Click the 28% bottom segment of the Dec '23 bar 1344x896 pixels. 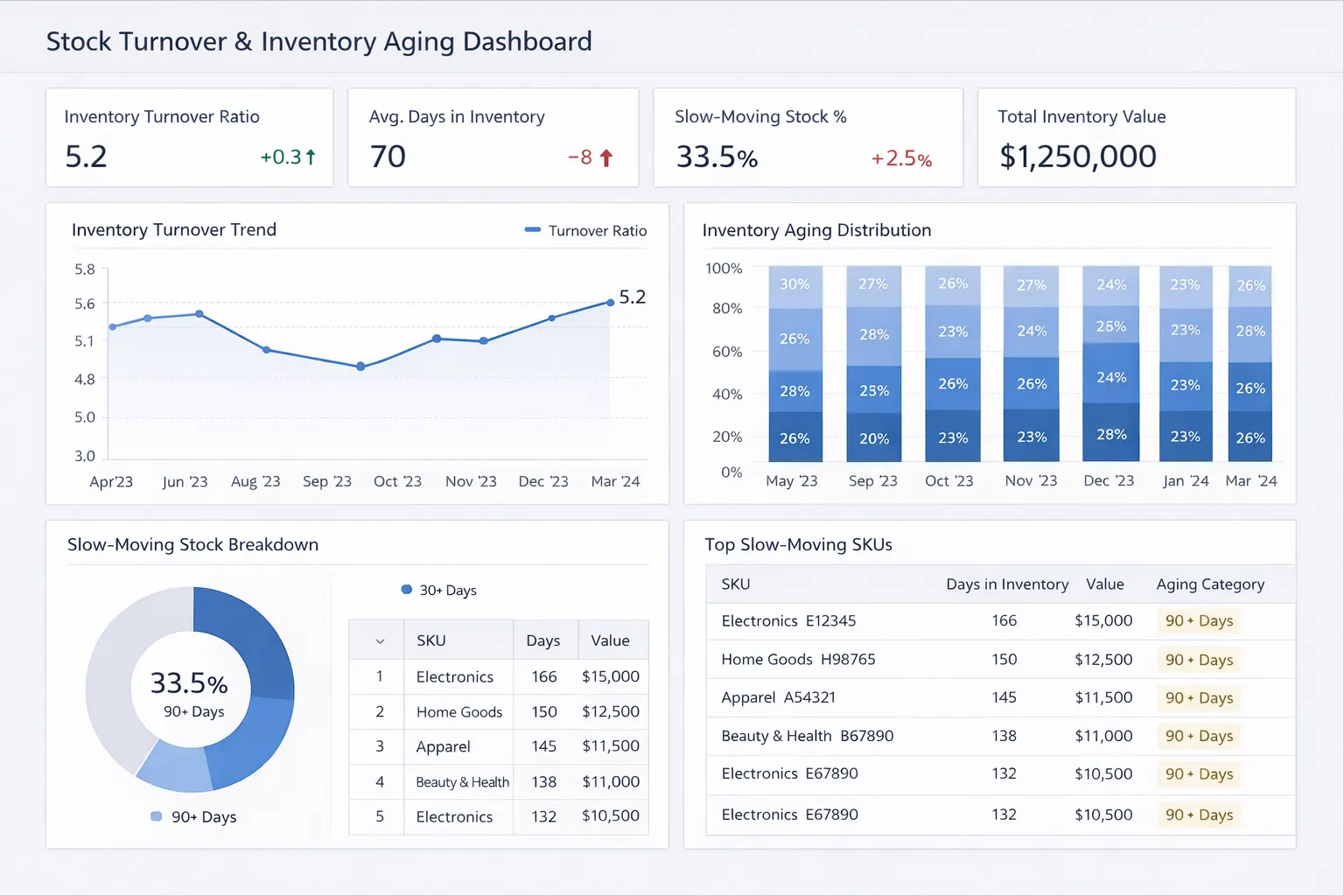(x=1109, y=434)
